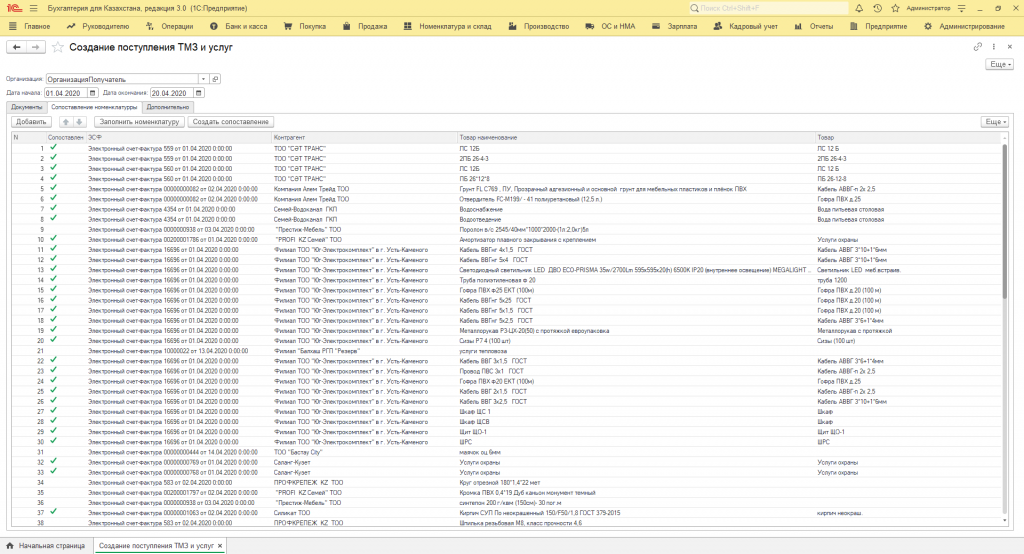
Task: Open the Еще menu of the table command bar
Action: [x=996, y=122]
